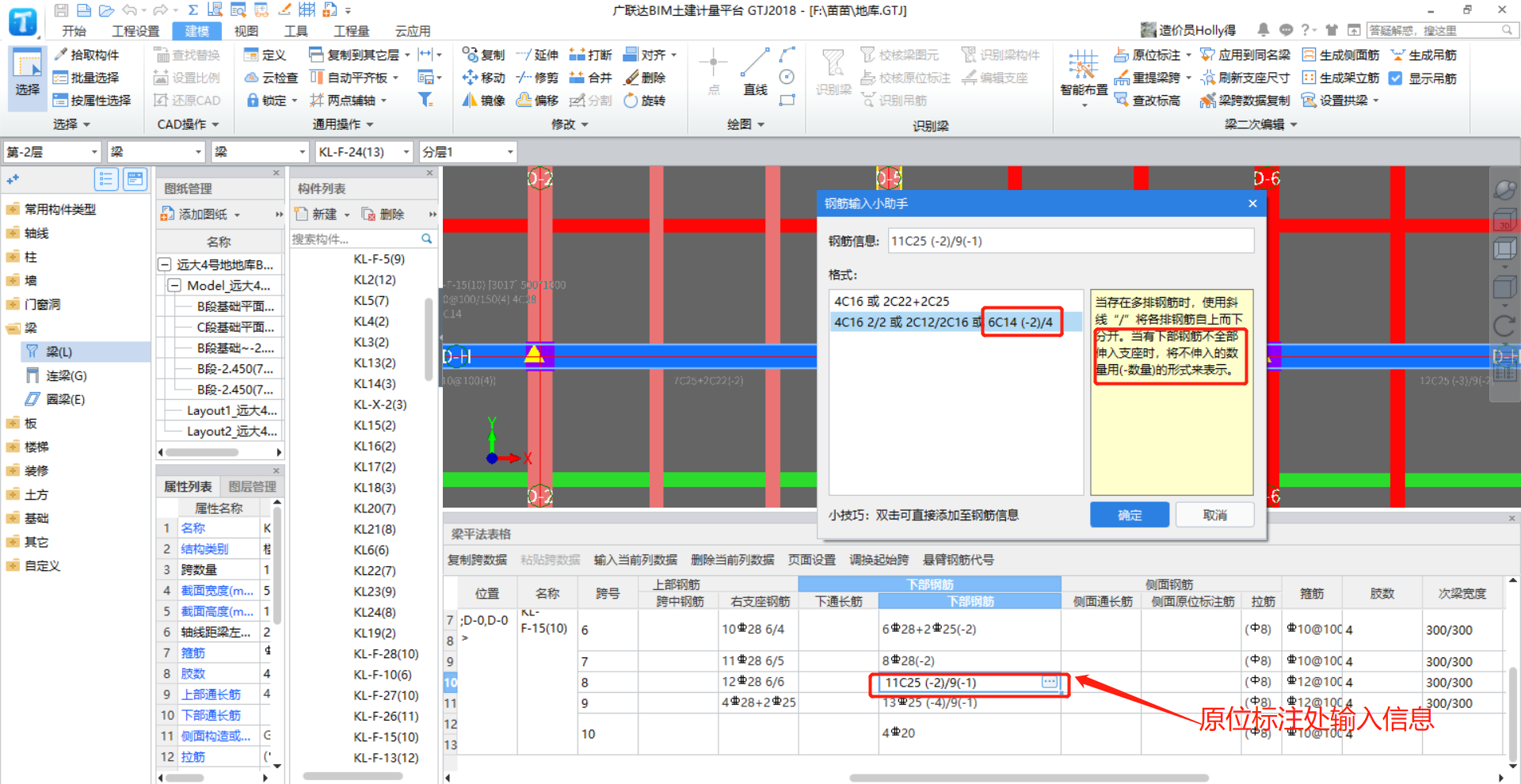Switch to the 工具 ribbon tab
This screenshot has width=1521, height=784.
pyautogui.click(x=295, y=31)
